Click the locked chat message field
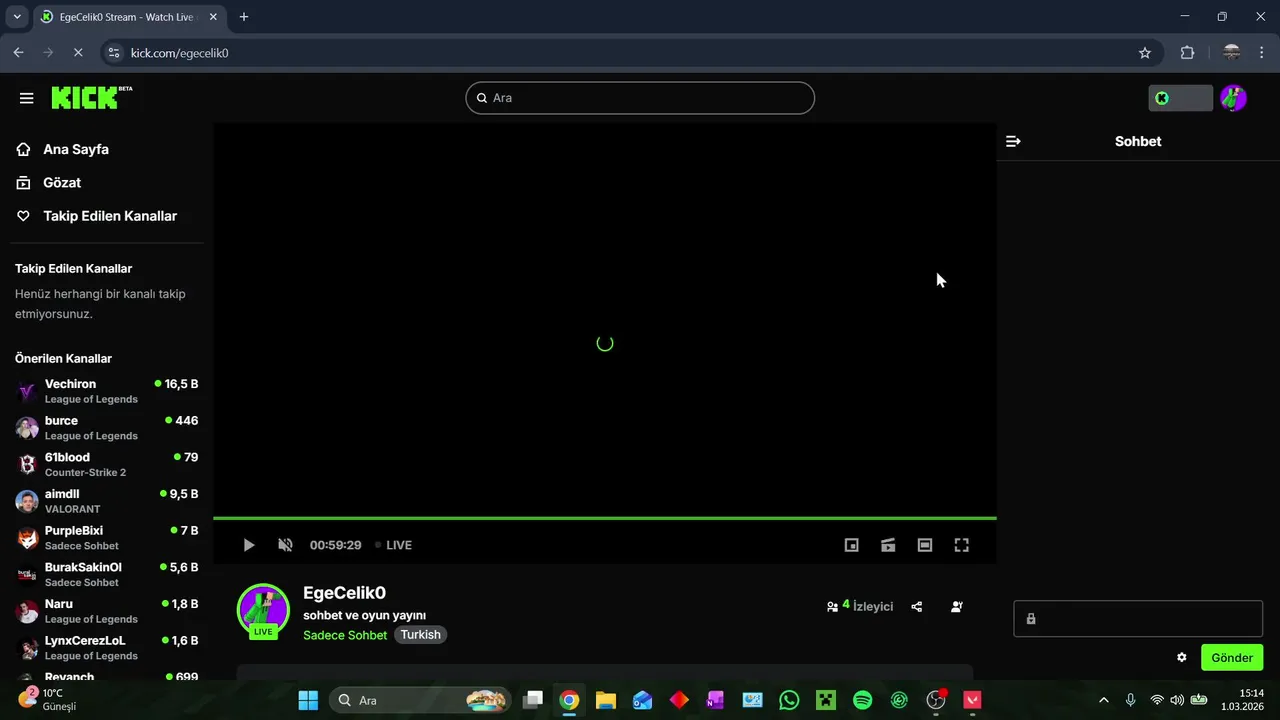The width and height of the screenshot is (1280, 720). pyautogui.click(x=1138, y=619)
